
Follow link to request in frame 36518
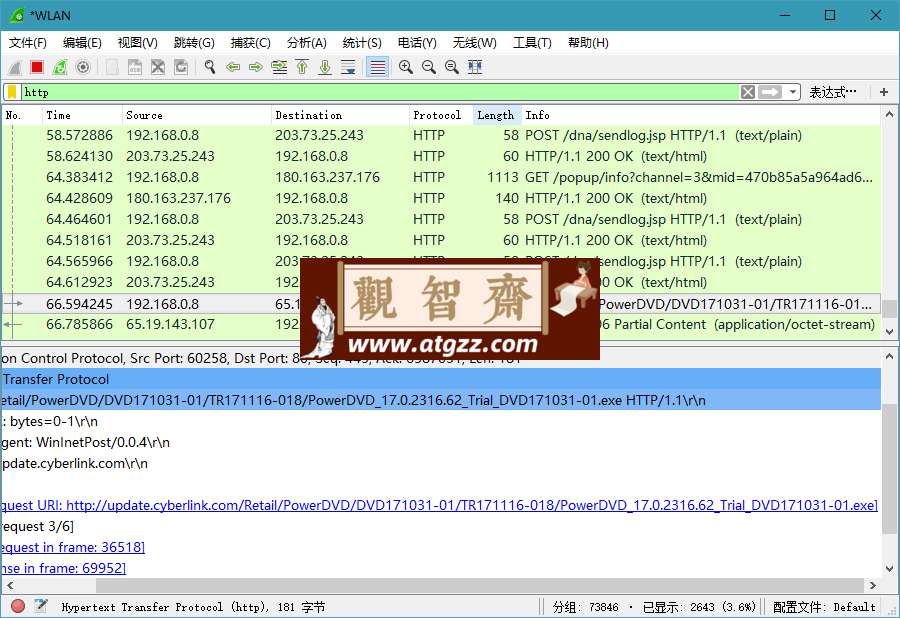[72, 547]
